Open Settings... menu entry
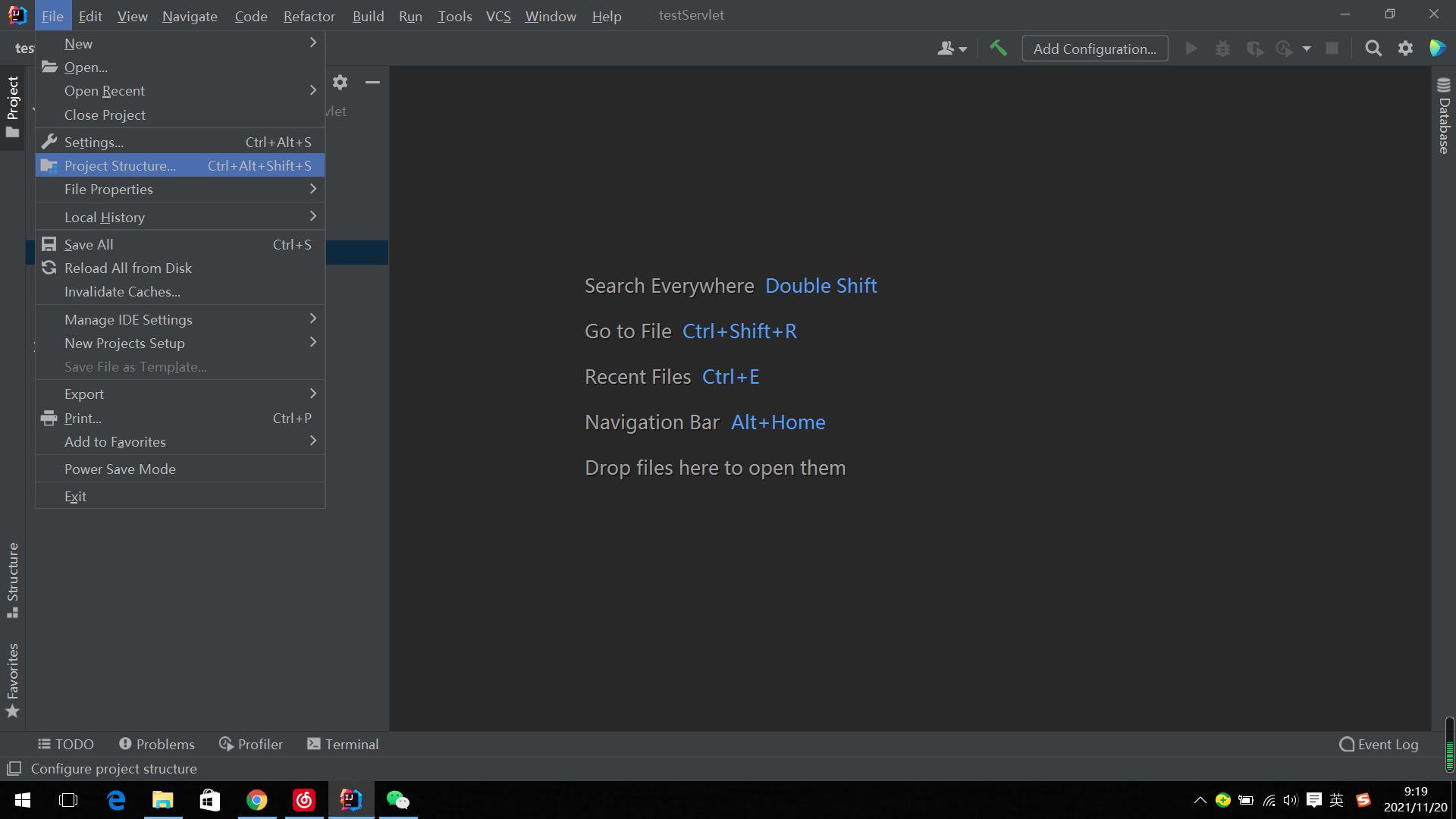Screen dimensions: 1456x819 coord(180,142)
